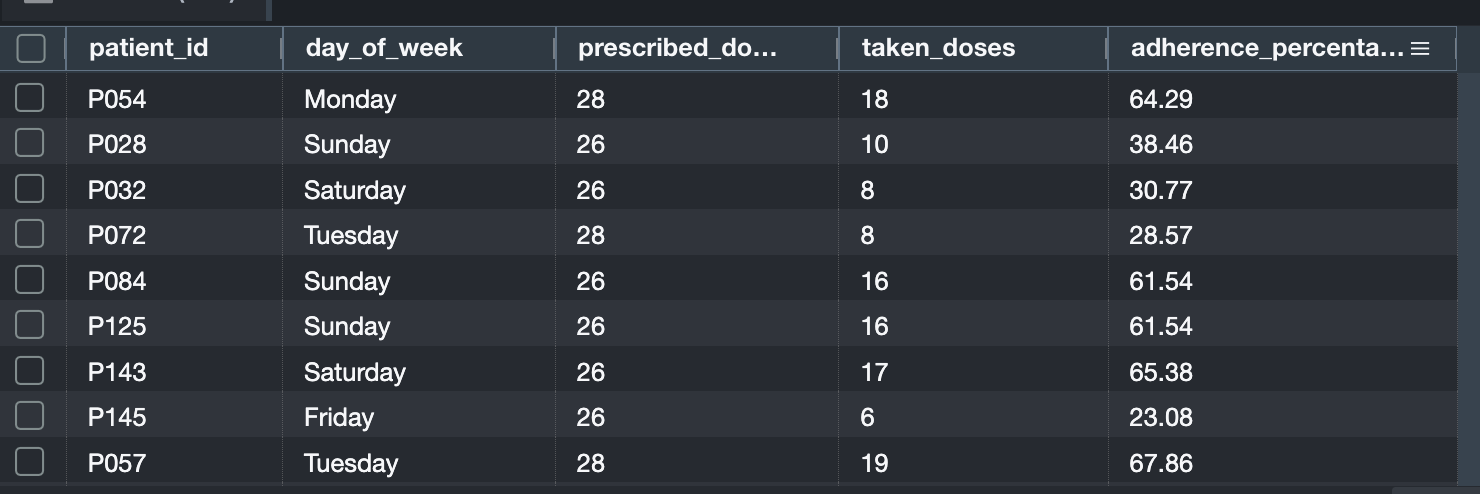This screenshot has width=1480, height=494.
Task: Toggle the select-all checkbox in header
Action: (x=31, y=48)
